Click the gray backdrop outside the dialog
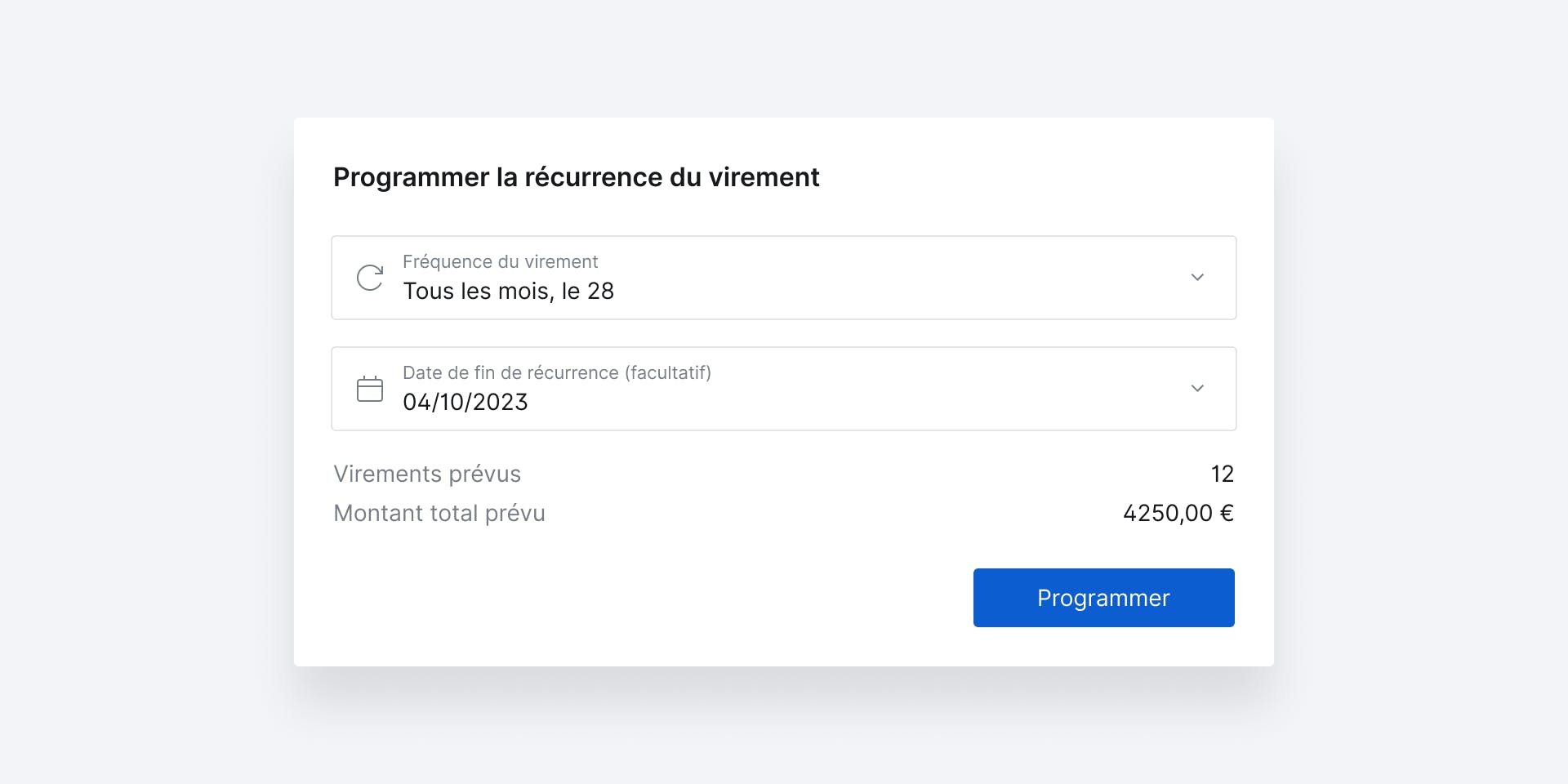Screen dimensions: 1568x784 [x=147, y=392]
